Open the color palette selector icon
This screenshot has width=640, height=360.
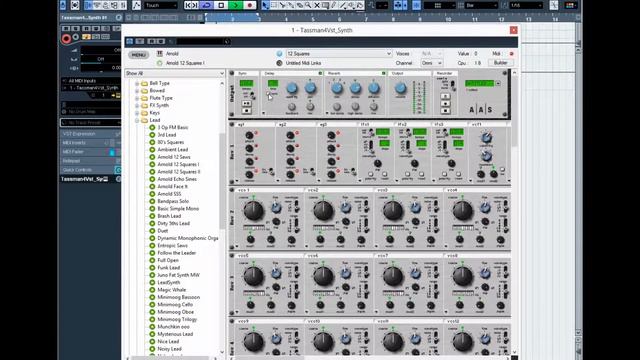pos(570,5)
